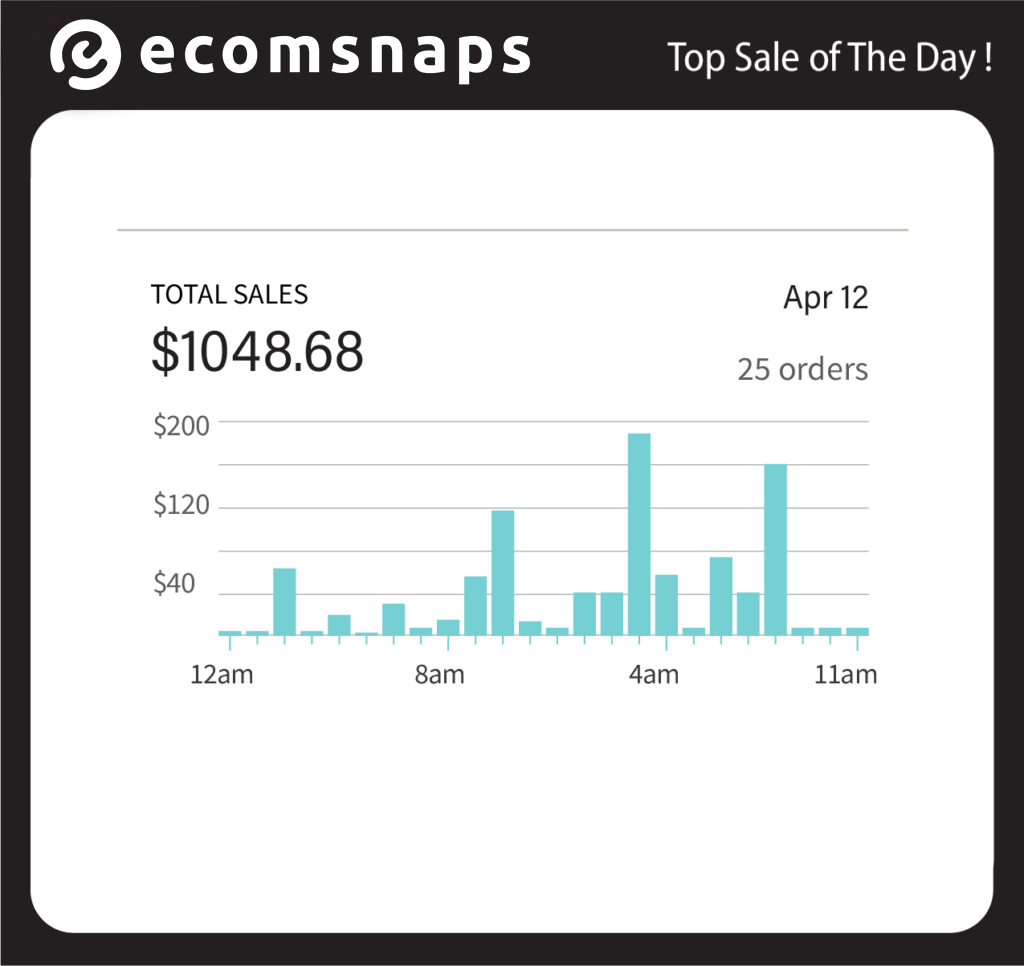Viewport: 1024px width, 966px height.
Task: Select the 4am x-axis label
Action: tap(654, 674)
